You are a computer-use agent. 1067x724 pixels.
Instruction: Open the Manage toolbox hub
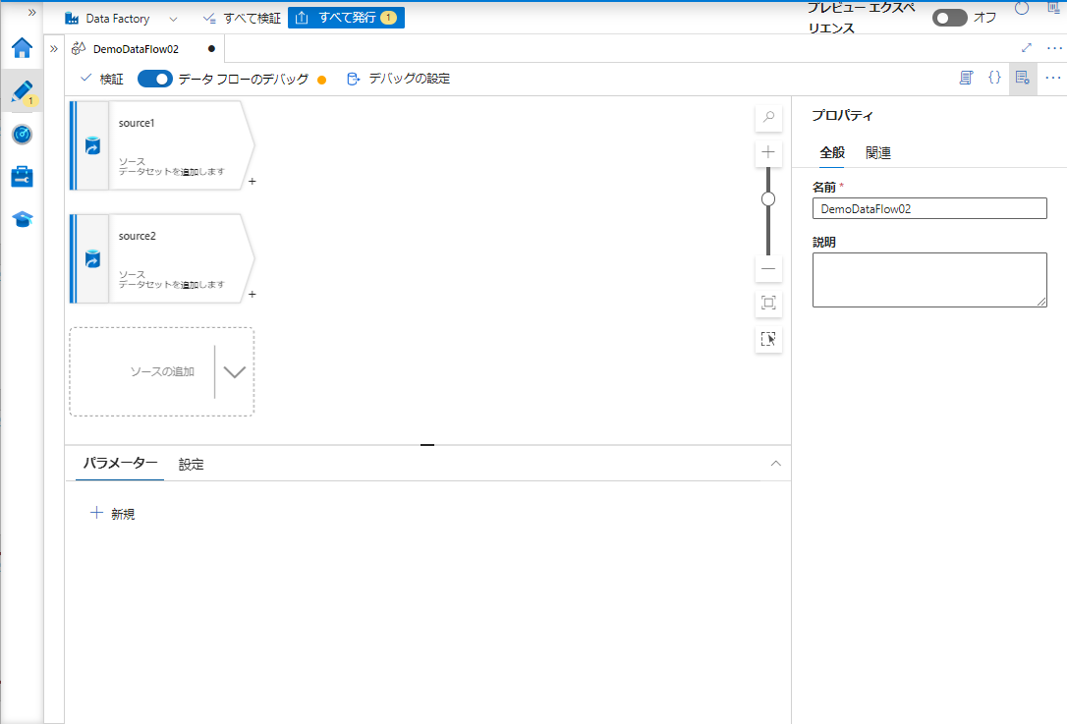point(22,176)
